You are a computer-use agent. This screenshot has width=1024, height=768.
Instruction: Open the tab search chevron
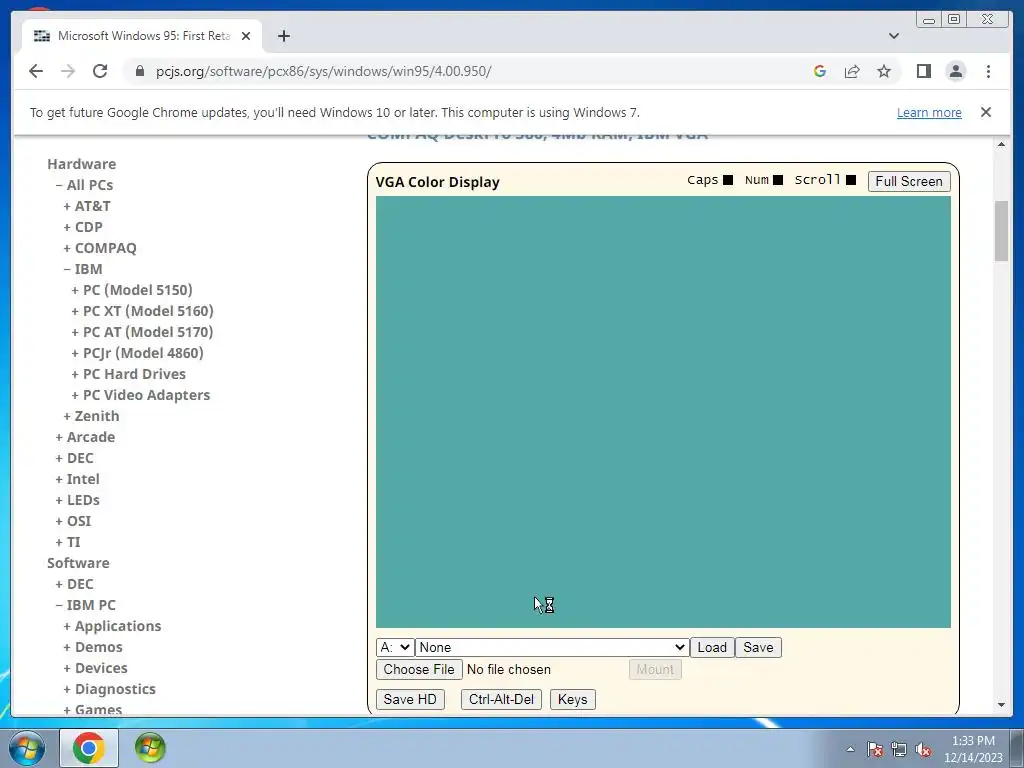point(894,36)
